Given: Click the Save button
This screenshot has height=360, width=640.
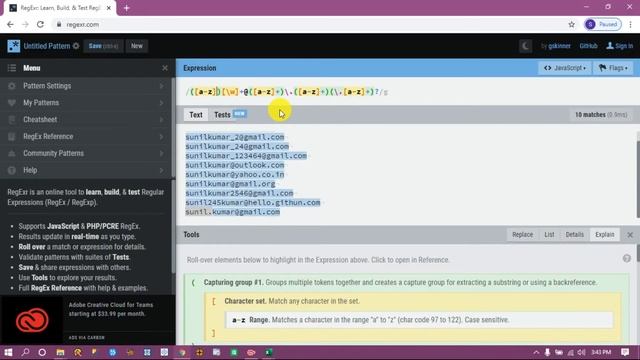Looking at the screenshot, I should (103, 46).
